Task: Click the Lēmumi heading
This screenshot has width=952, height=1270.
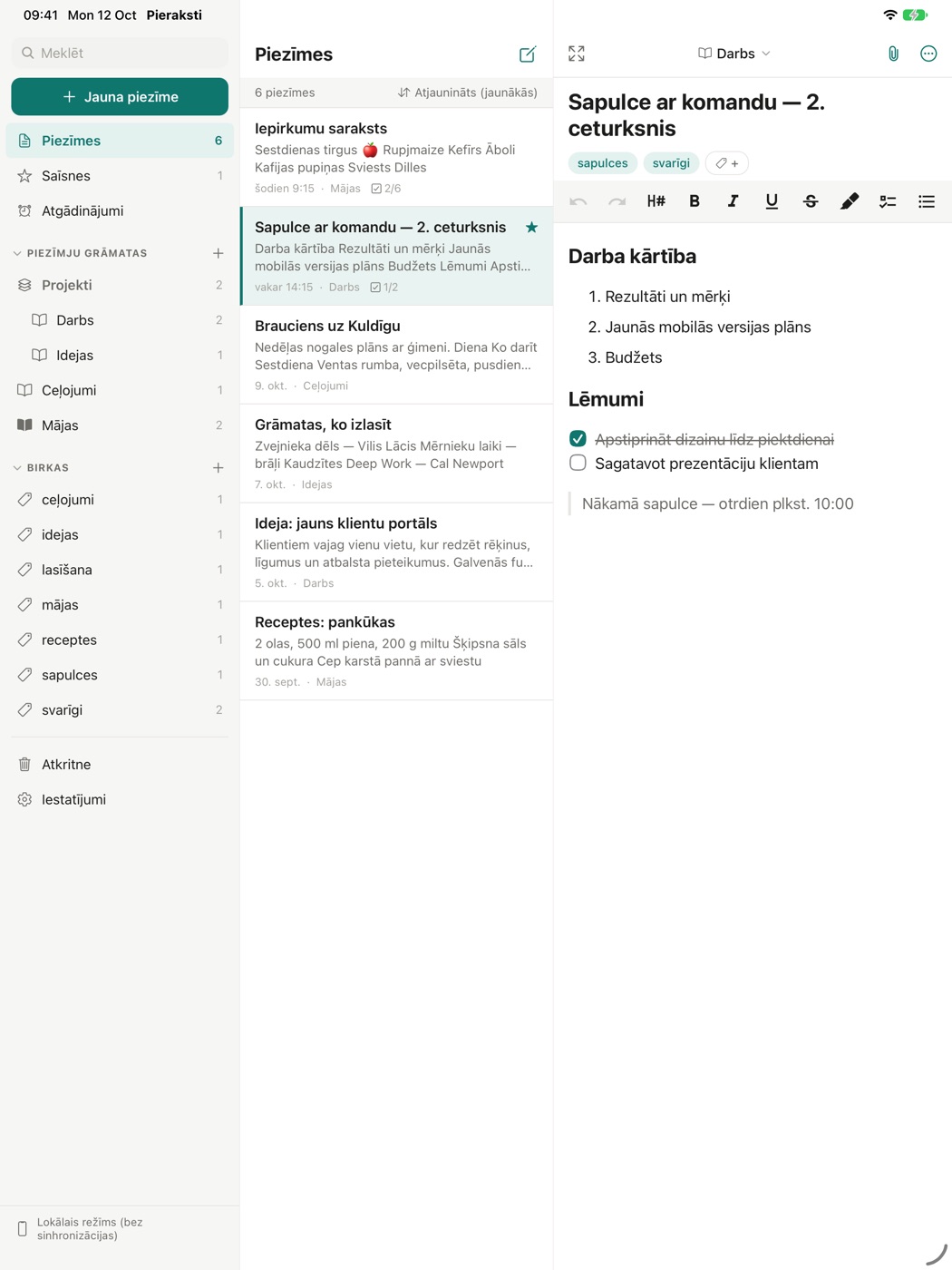Action: 606,399
